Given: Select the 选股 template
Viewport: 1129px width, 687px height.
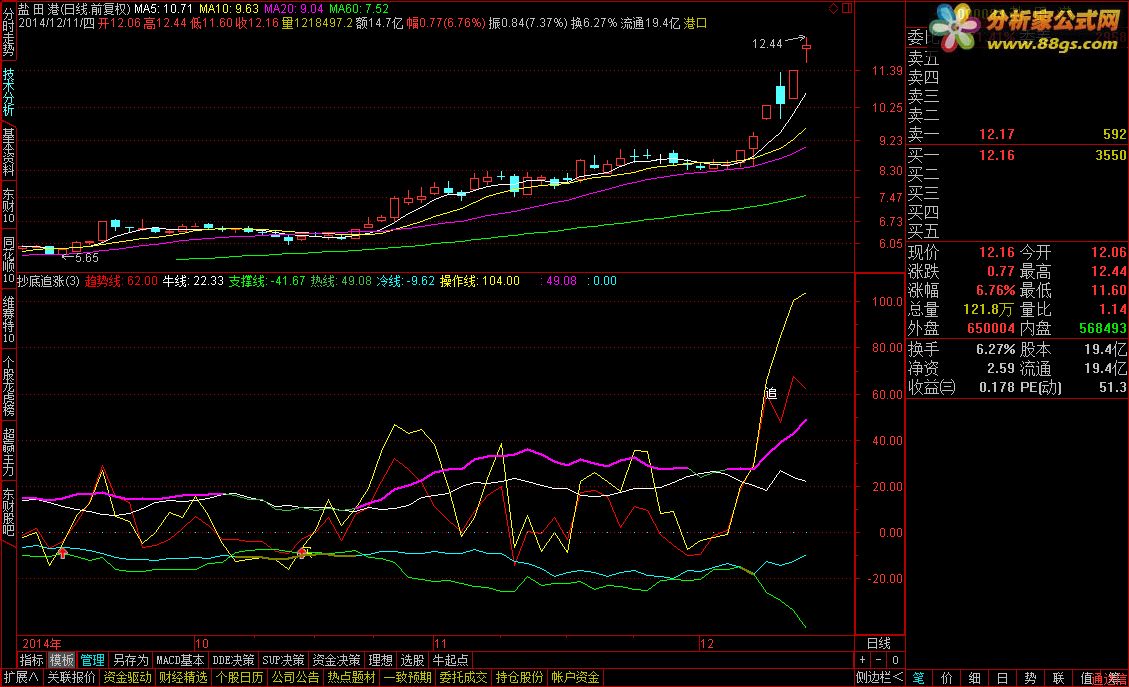Looking at the screenshot, I should point(413,660).
